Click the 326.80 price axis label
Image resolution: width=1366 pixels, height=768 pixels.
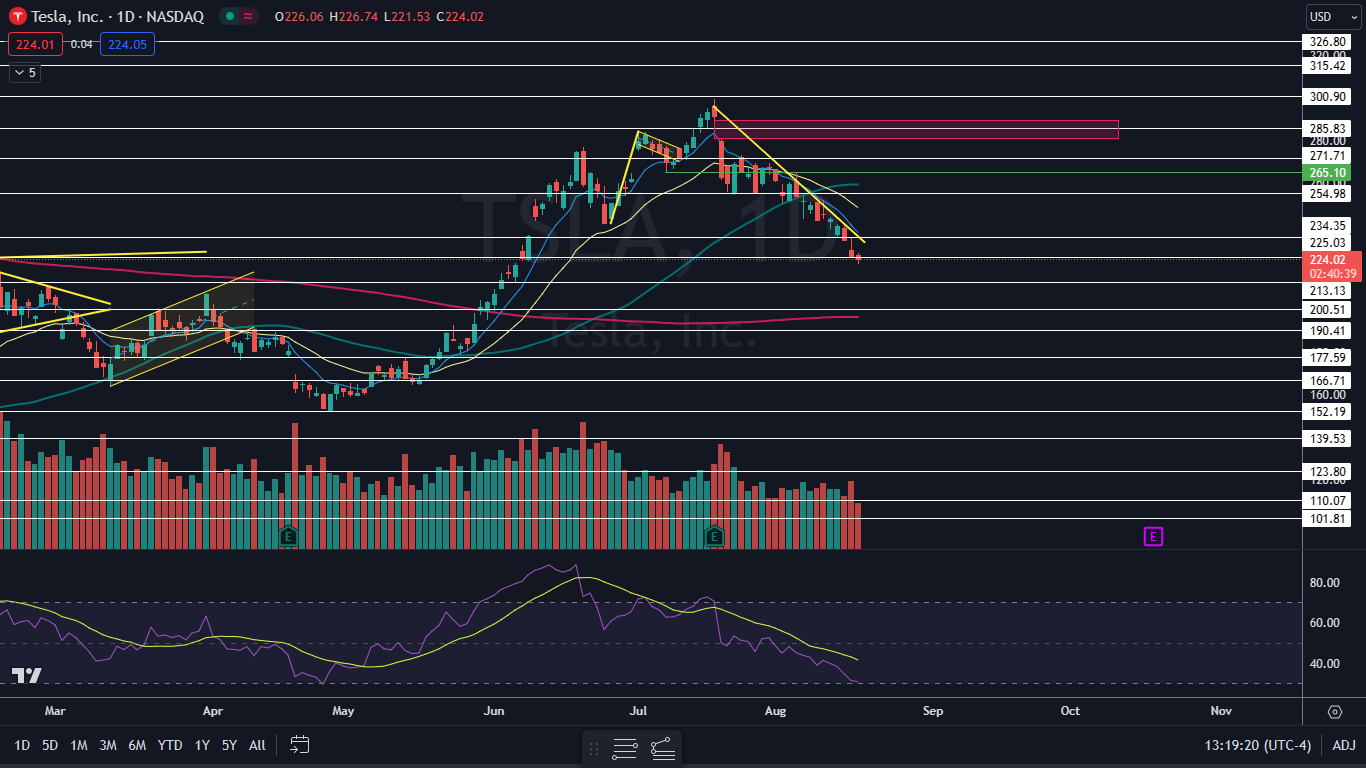(1329, 42)
